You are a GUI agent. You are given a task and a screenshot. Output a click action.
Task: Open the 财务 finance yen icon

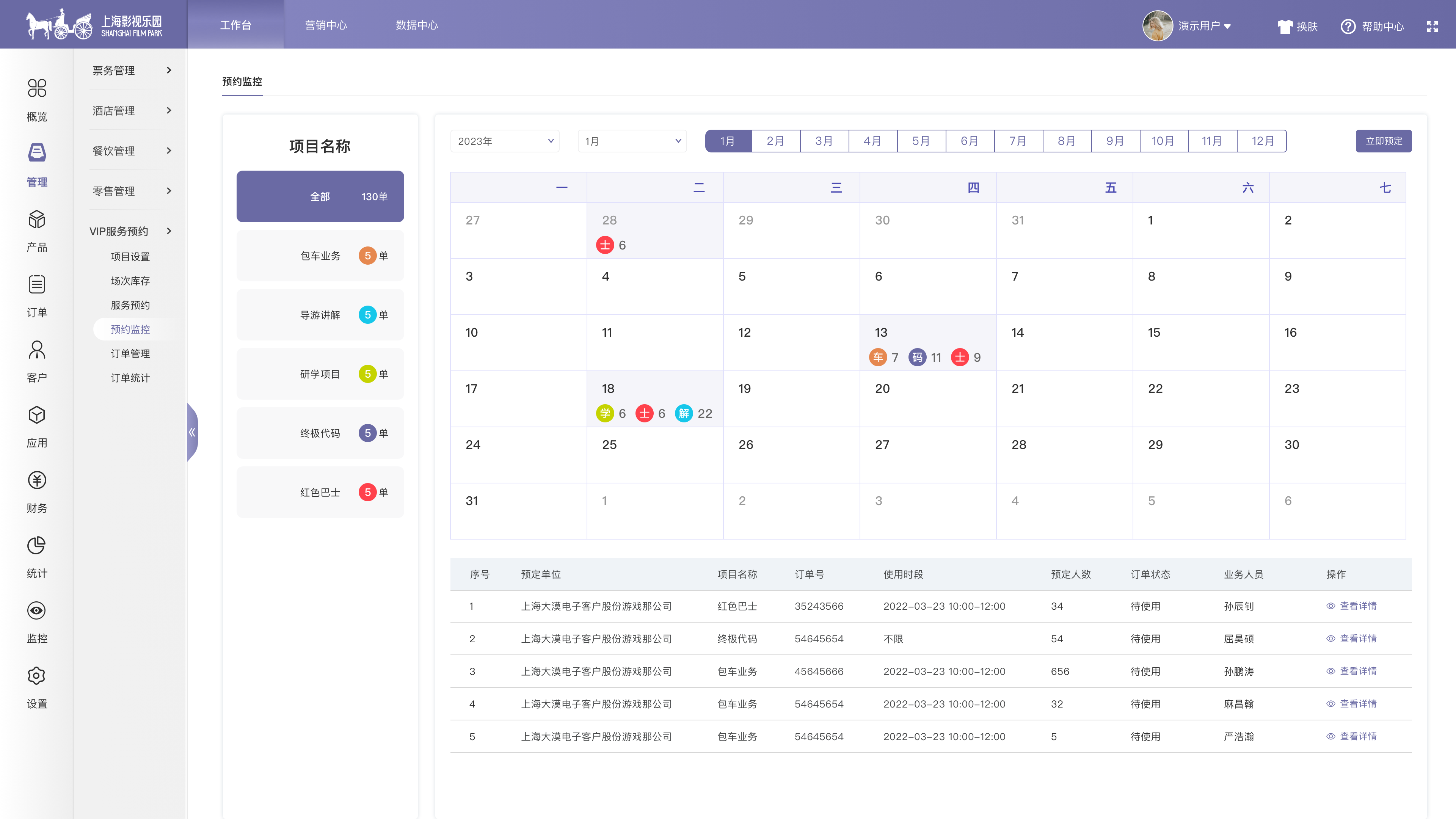click(37, 480)
